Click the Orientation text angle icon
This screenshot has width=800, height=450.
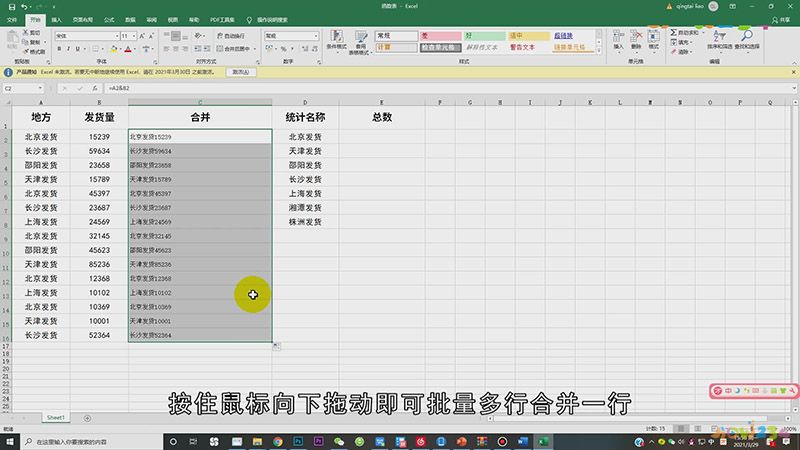pyautogui.click(x=197, y=36)
